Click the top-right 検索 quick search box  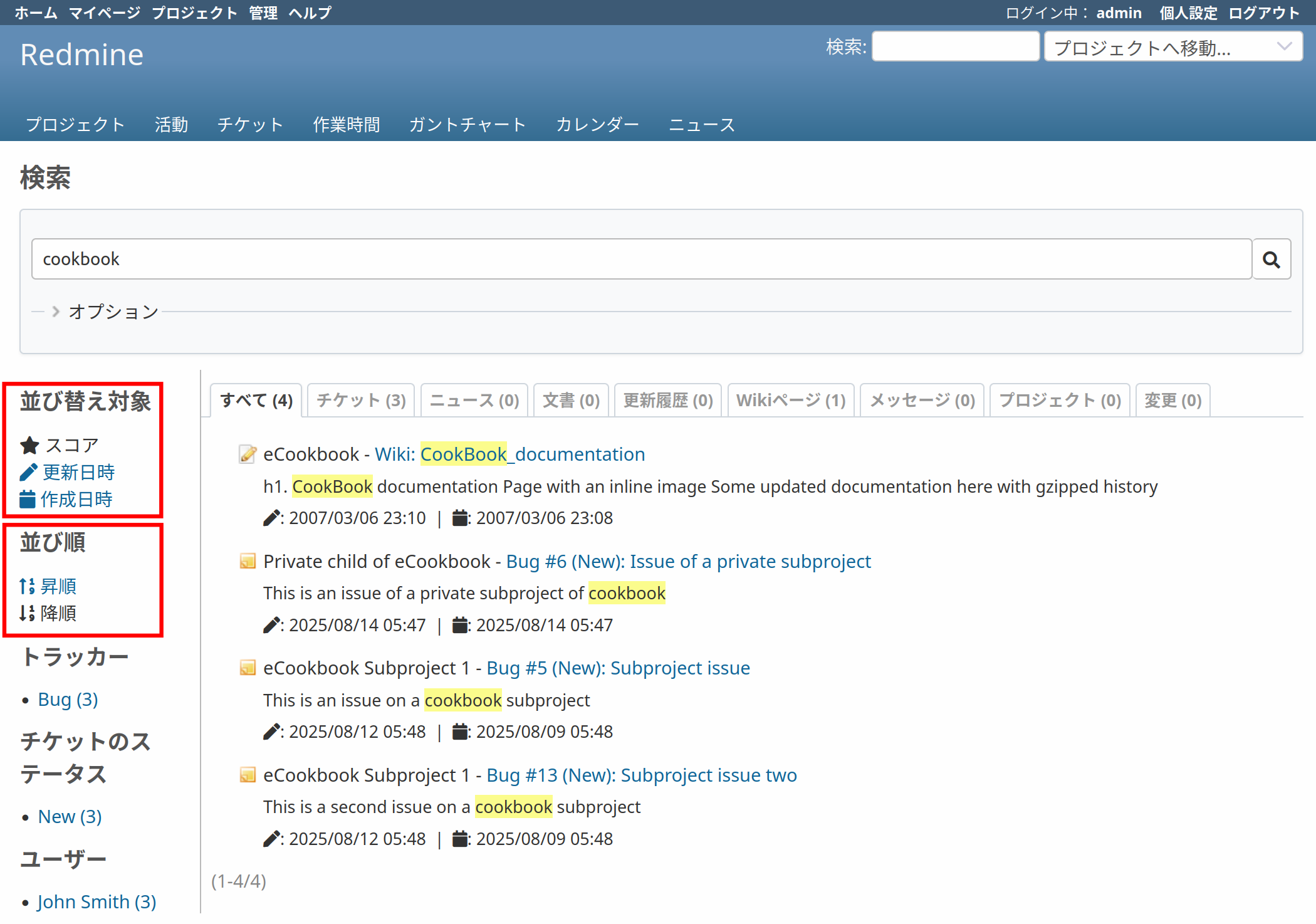[955, 47]
